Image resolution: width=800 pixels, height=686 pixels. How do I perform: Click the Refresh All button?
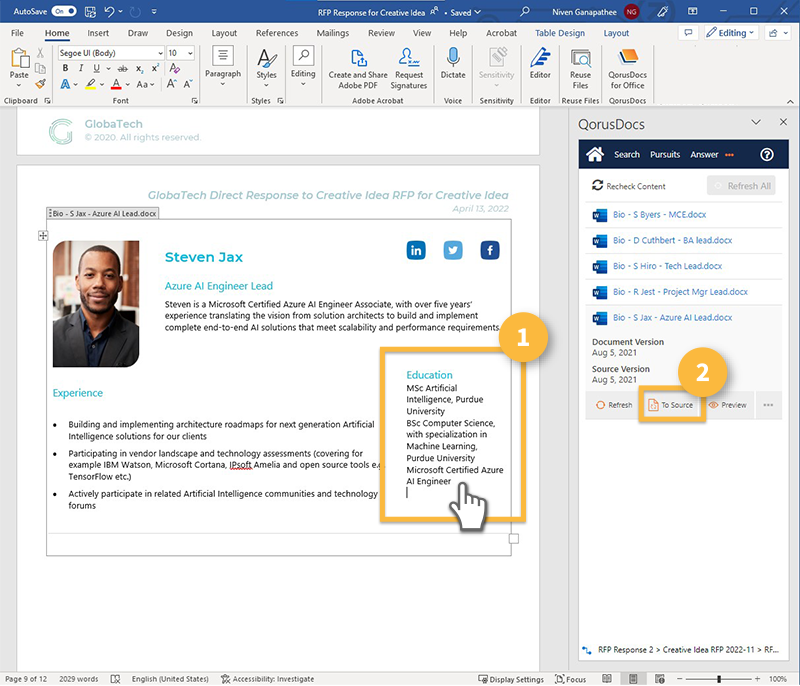pyautogui.click(x=741, y=186)
